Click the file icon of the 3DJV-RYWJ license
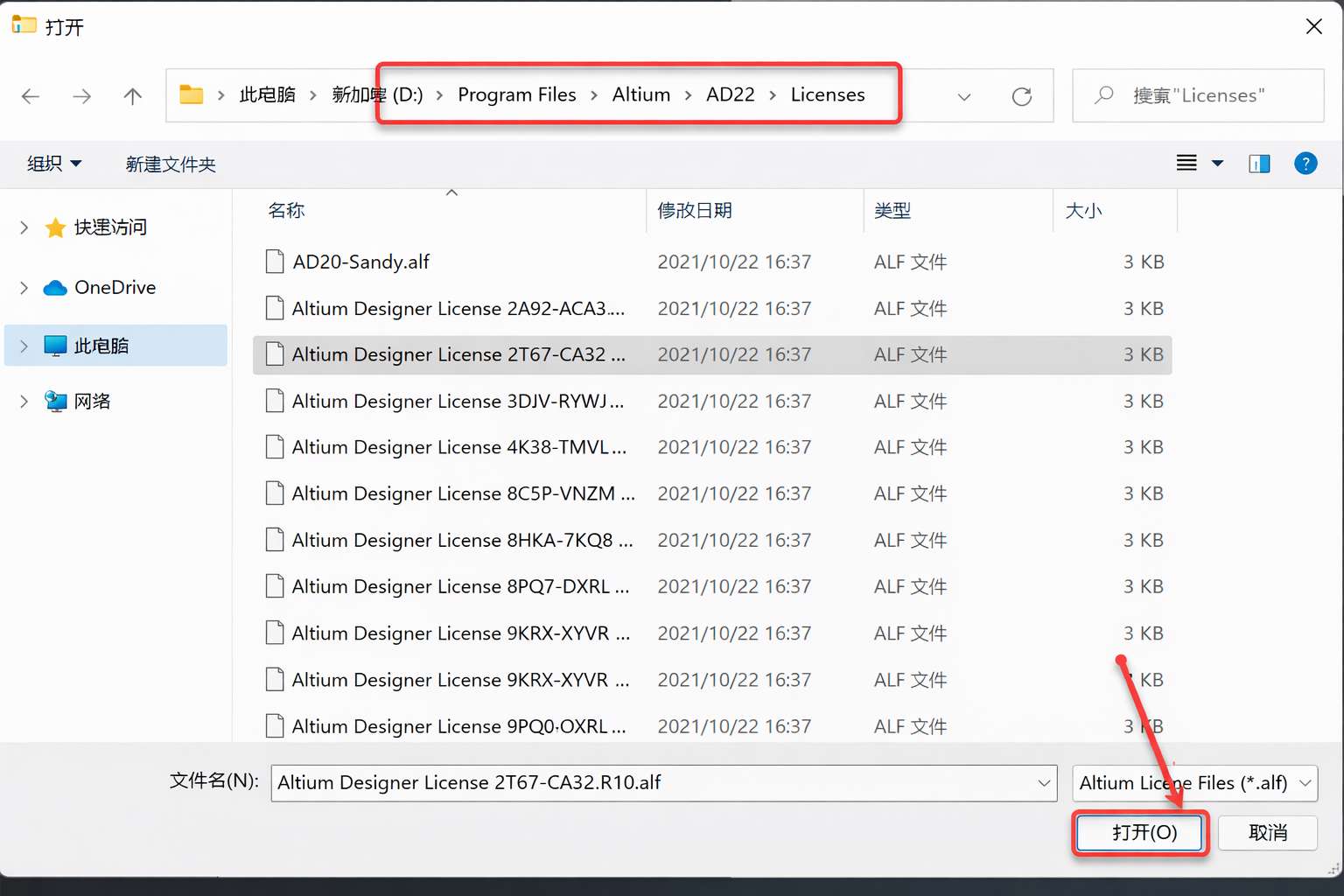Screen dimensions: 1344x896 (275, 401)
